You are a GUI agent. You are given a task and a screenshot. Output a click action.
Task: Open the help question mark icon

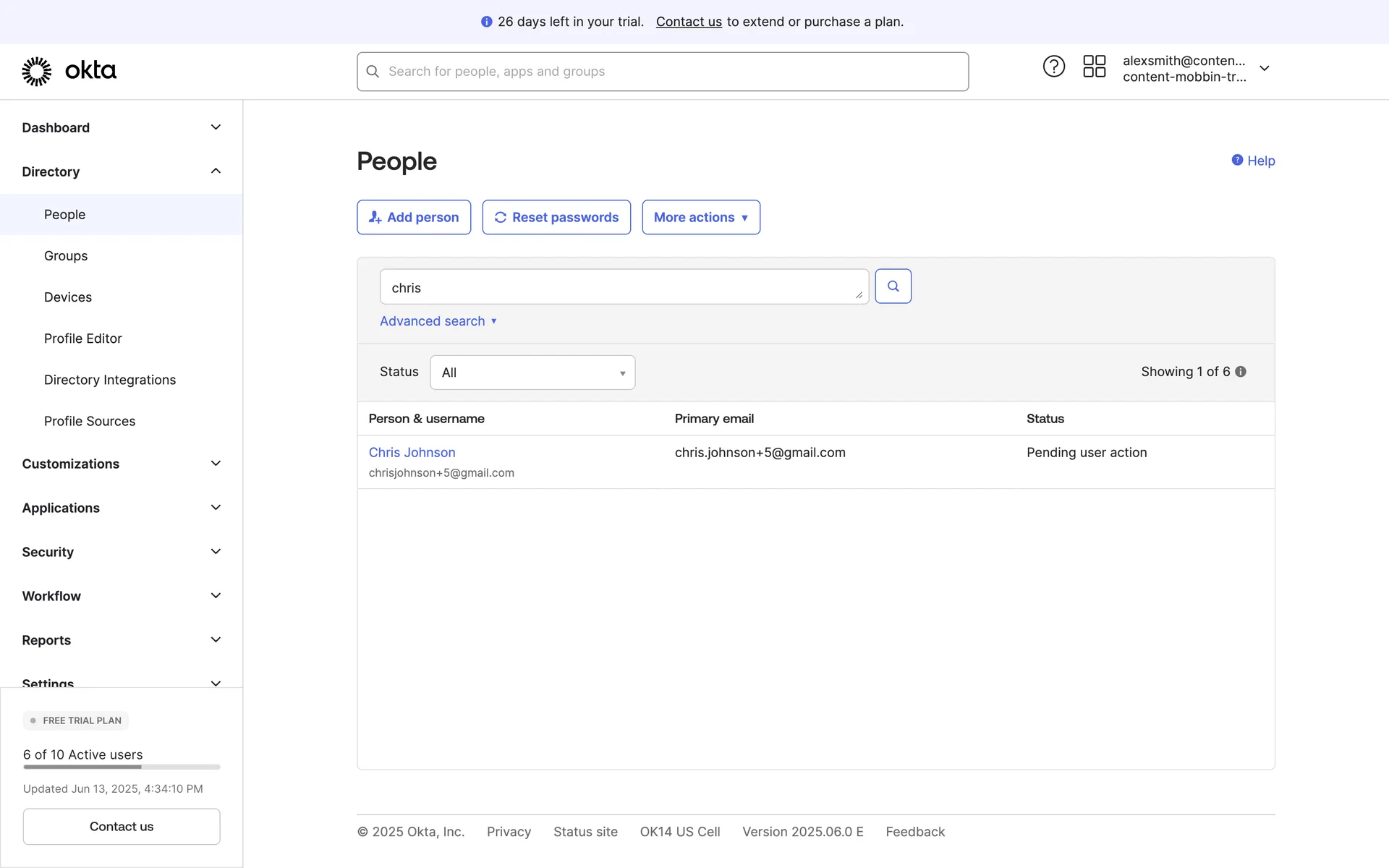pyautogui.click(x=1053, y=67)
